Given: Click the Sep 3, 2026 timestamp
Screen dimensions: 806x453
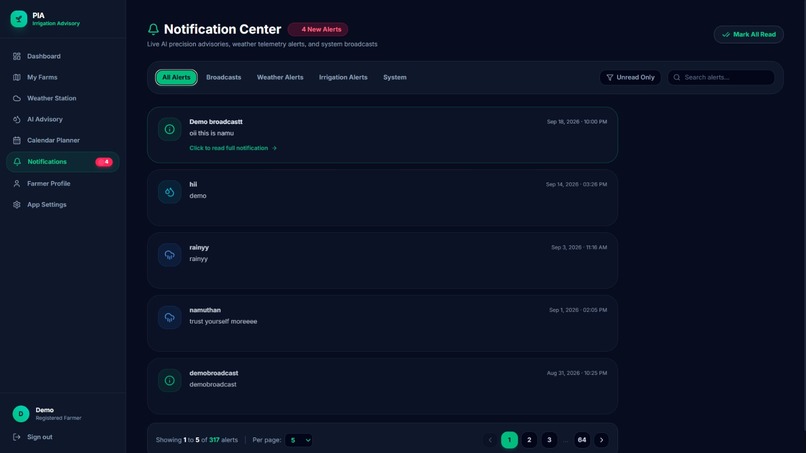Looking at the screenshot, I should pyautogui.click(x=579, y=247).
